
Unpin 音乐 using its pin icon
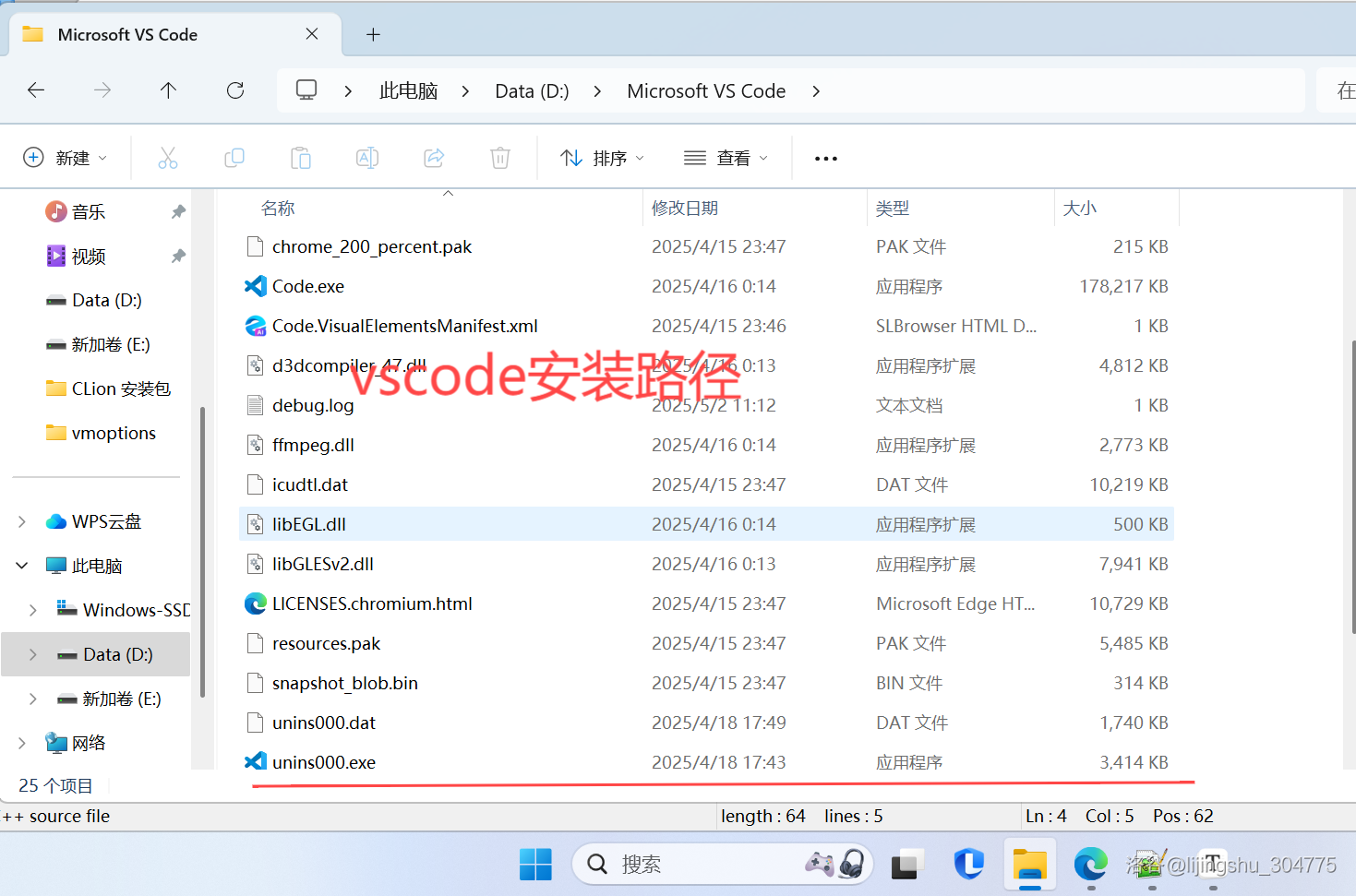[178, 211]
